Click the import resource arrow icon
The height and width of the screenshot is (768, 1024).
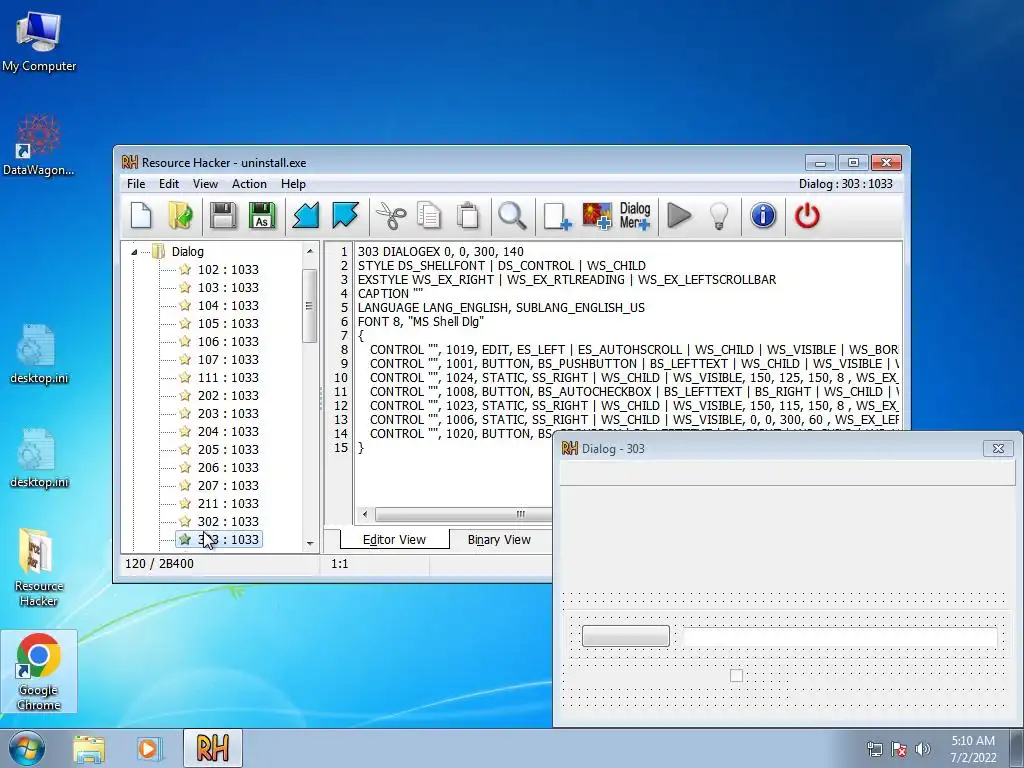coord(305,216)
